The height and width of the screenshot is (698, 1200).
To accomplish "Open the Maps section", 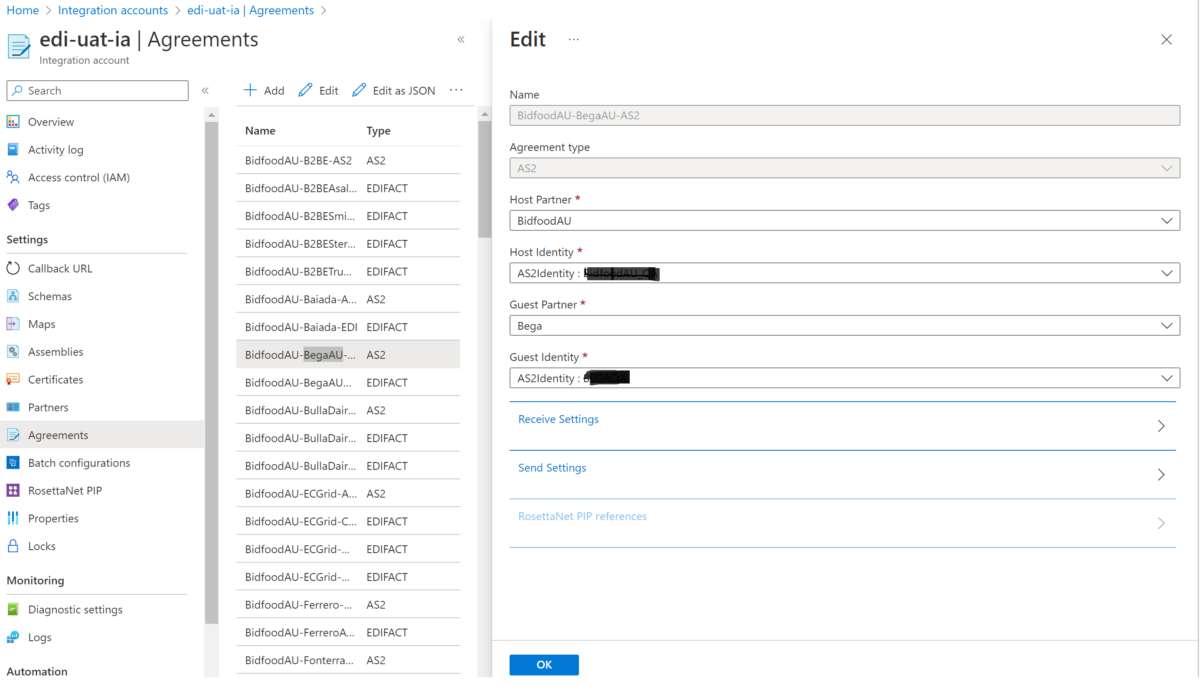I will click(x=40, y=324).
